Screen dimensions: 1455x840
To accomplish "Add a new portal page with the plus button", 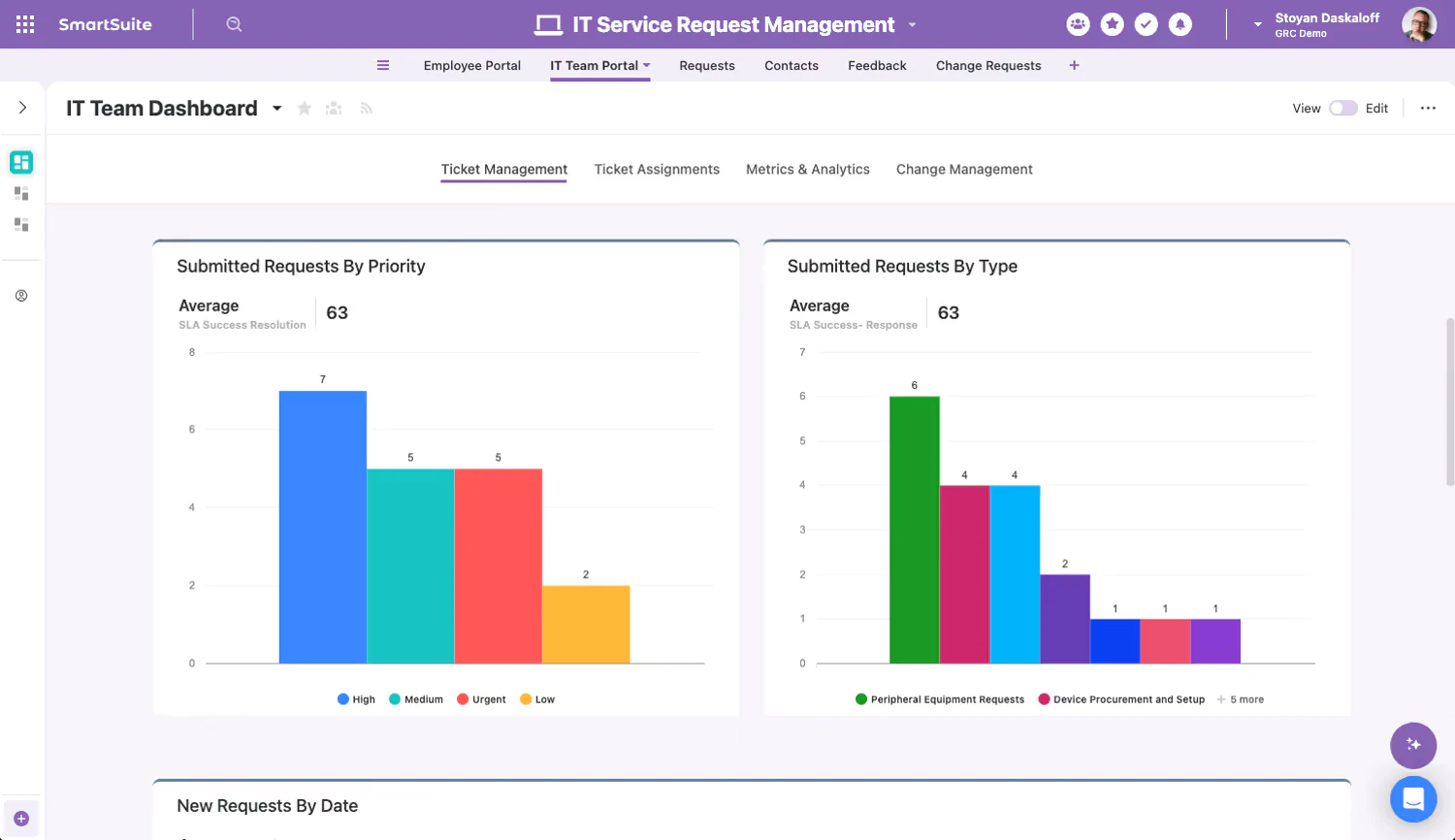I will coord(1072,66).
